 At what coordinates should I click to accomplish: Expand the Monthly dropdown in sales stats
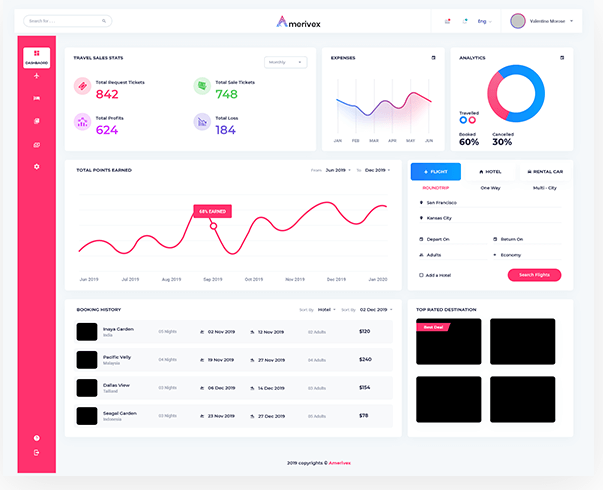[x=285, y=62]
